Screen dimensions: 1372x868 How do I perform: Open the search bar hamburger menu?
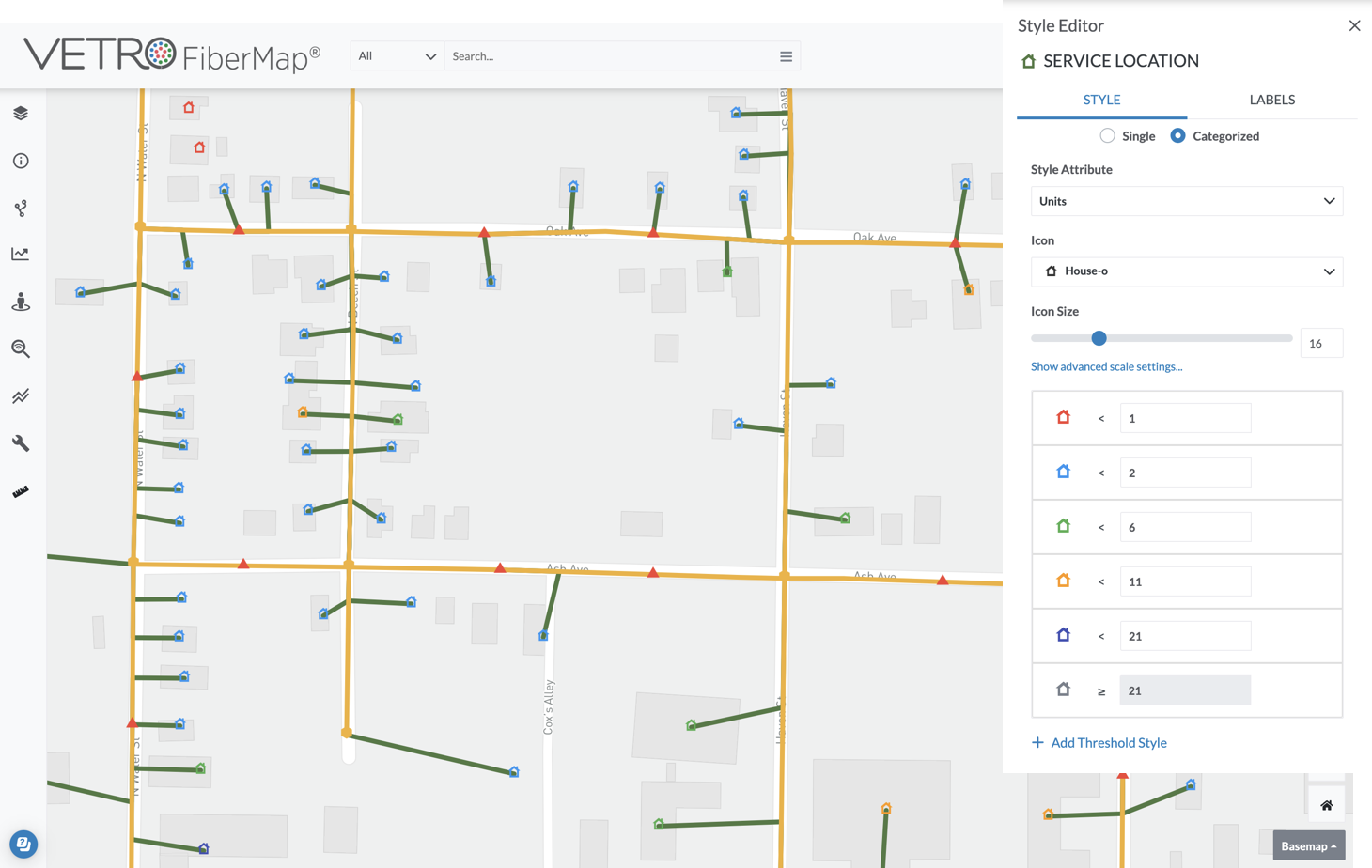(x=786, y=56)
